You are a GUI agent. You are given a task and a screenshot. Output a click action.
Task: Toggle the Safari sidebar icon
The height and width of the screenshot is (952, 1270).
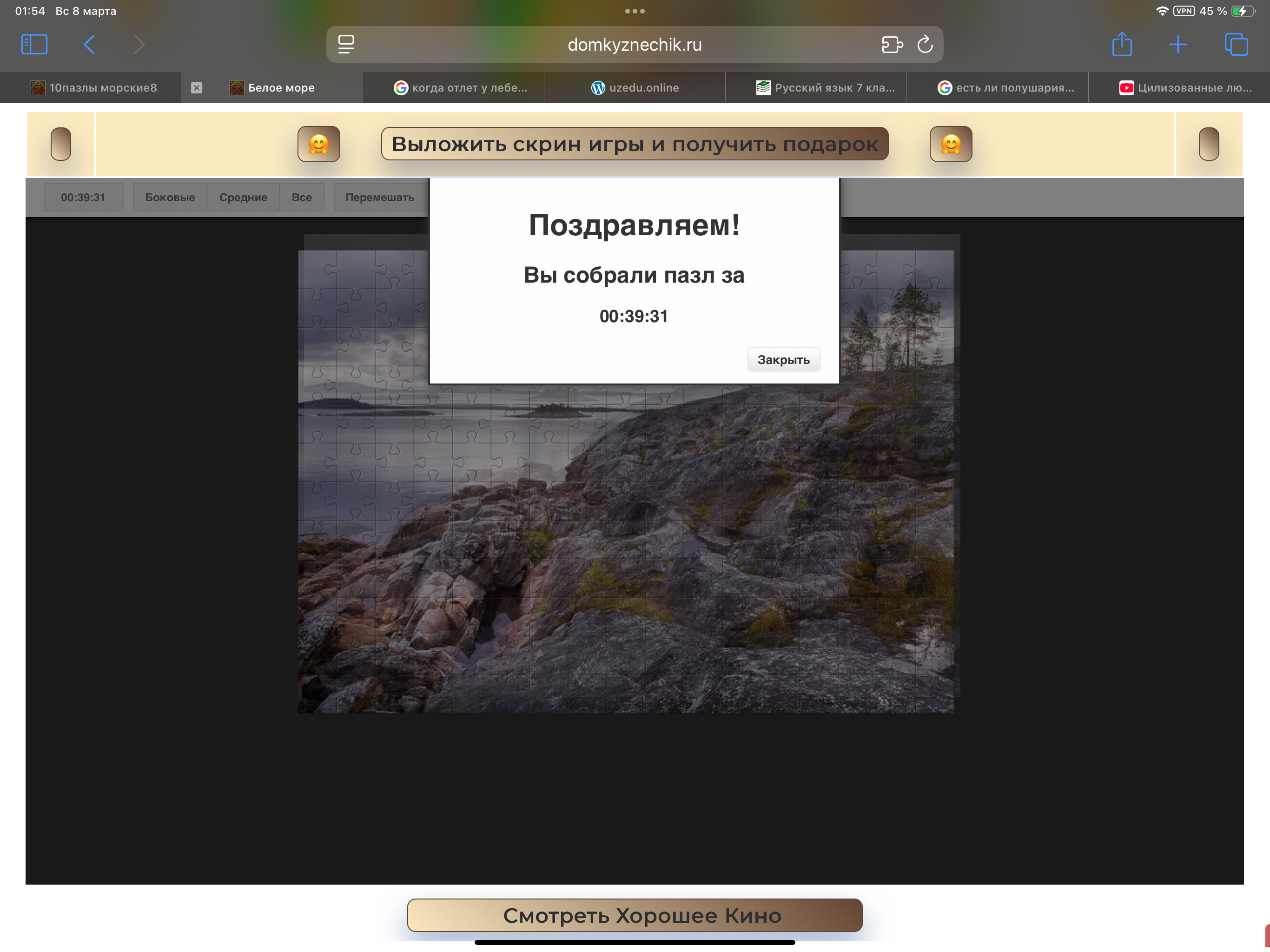[34, 44]
